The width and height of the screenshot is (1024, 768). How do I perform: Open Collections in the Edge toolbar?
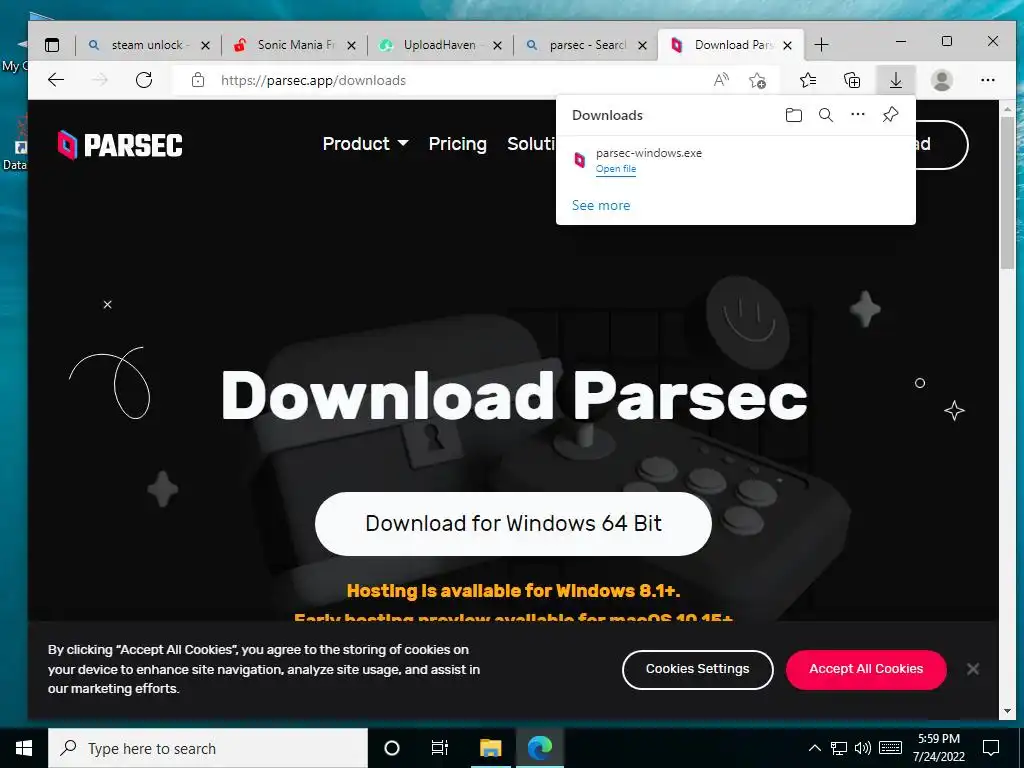[x=852, y=80]
